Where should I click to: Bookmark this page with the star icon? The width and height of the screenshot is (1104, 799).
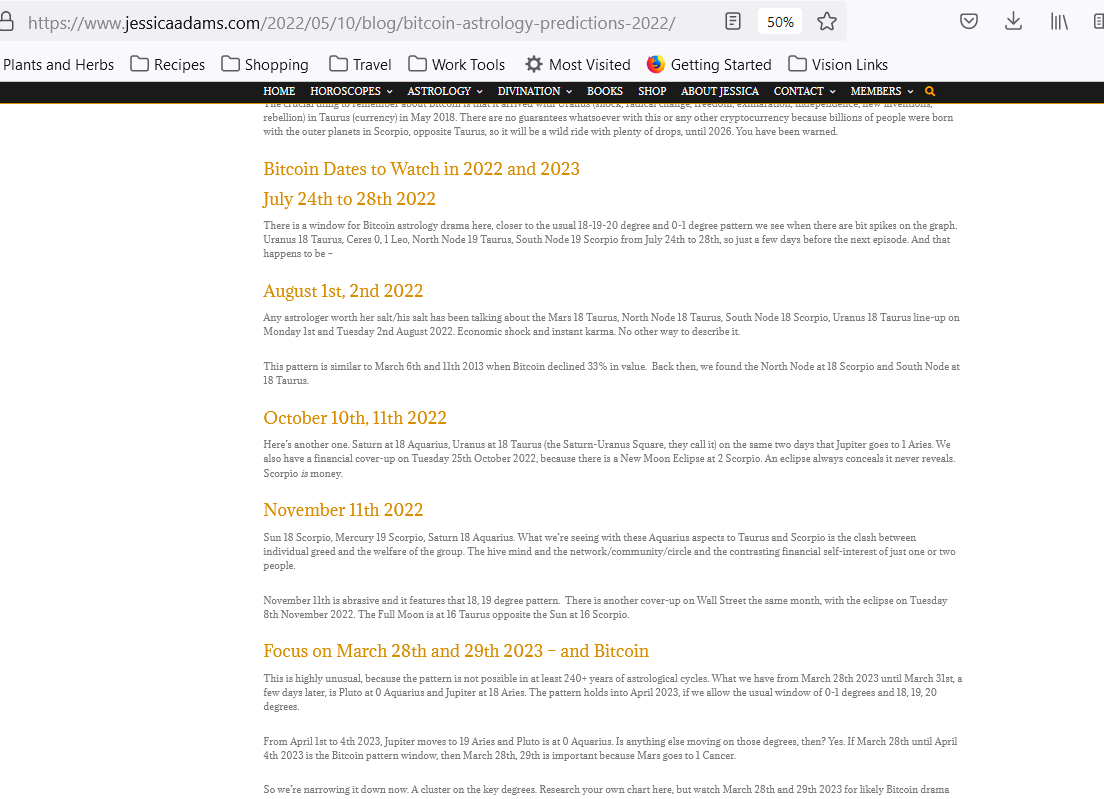click(x=826, y=21)
